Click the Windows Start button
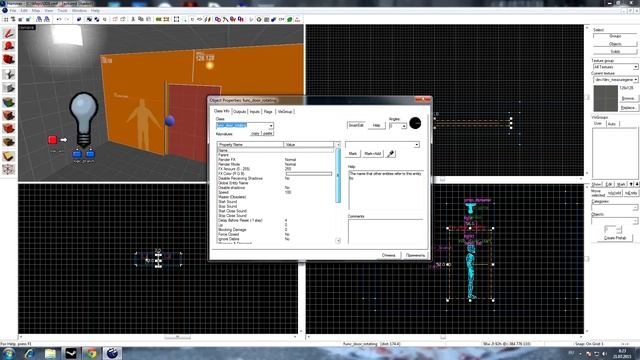Viewport: 640px width, 360px height. click(x=9, y=353)
